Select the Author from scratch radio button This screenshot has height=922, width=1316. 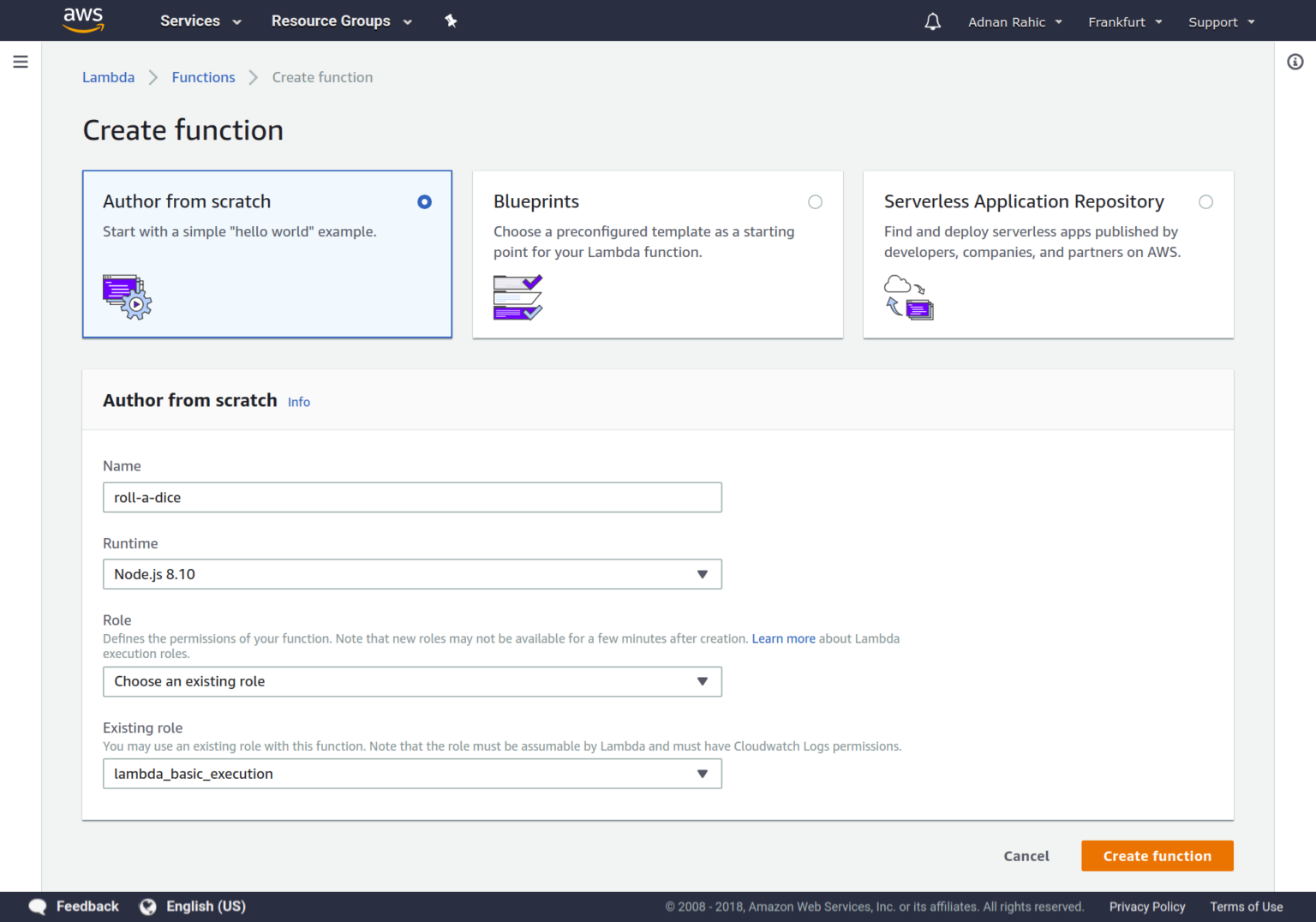(424, 201)
